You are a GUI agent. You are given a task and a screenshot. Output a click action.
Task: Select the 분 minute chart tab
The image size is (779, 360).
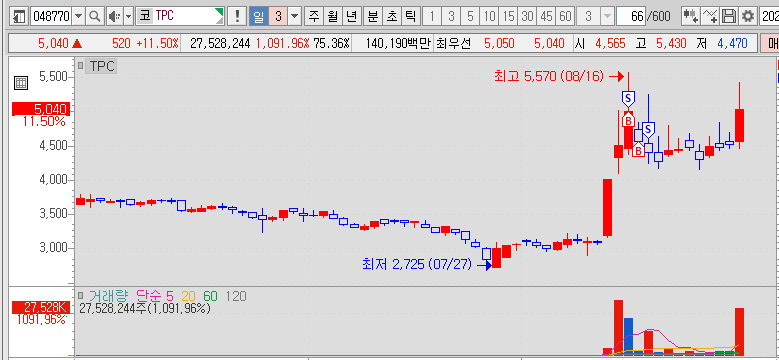(x=373, y=16)
